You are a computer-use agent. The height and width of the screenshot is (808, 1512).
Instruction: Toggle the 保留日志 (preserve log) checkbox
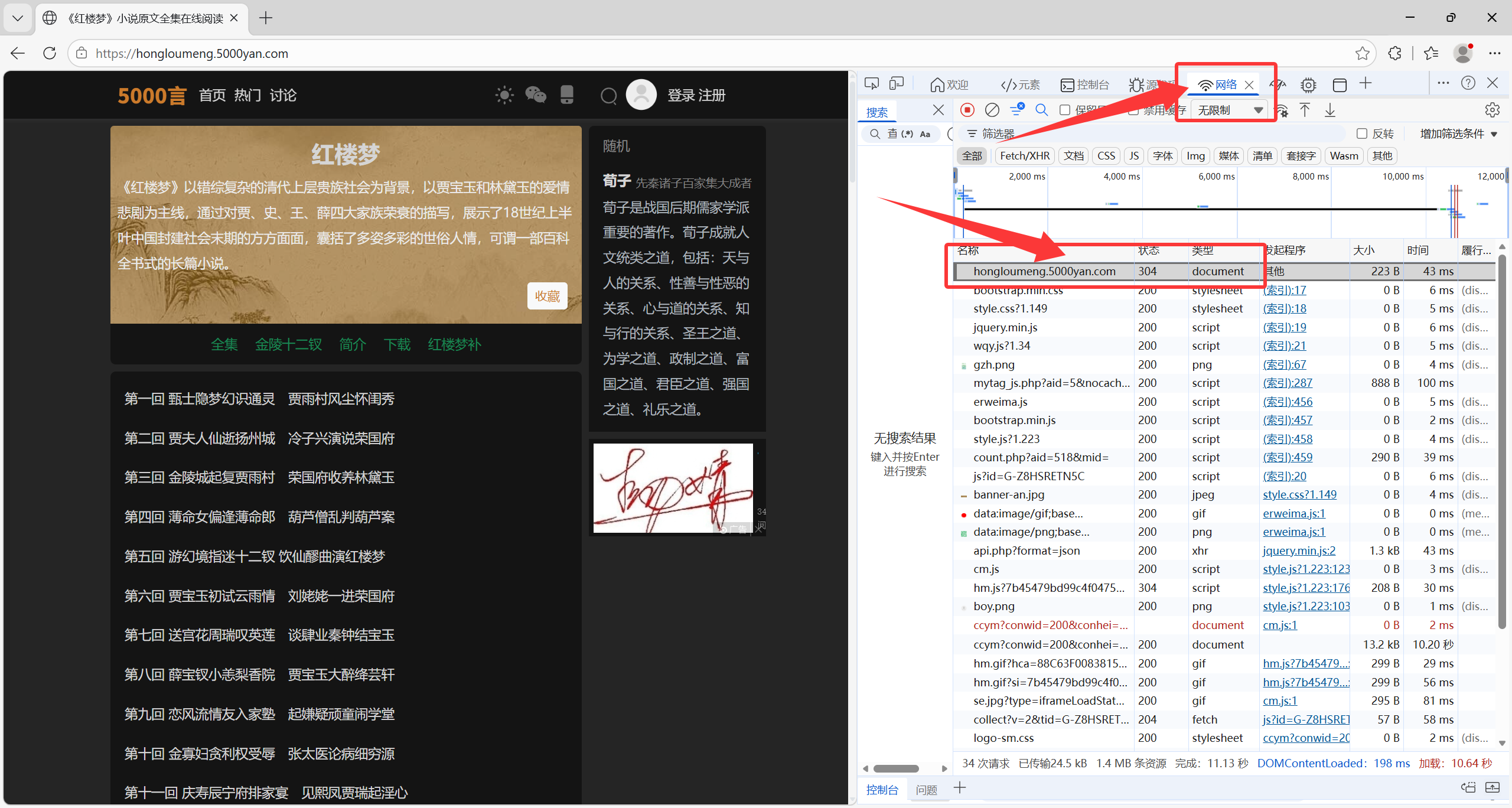coord(1065,110)
